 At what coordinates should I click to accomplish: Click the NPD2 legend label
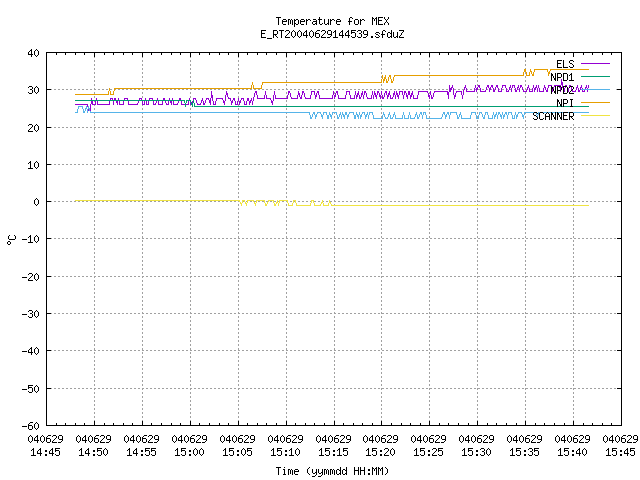(562, 90)
